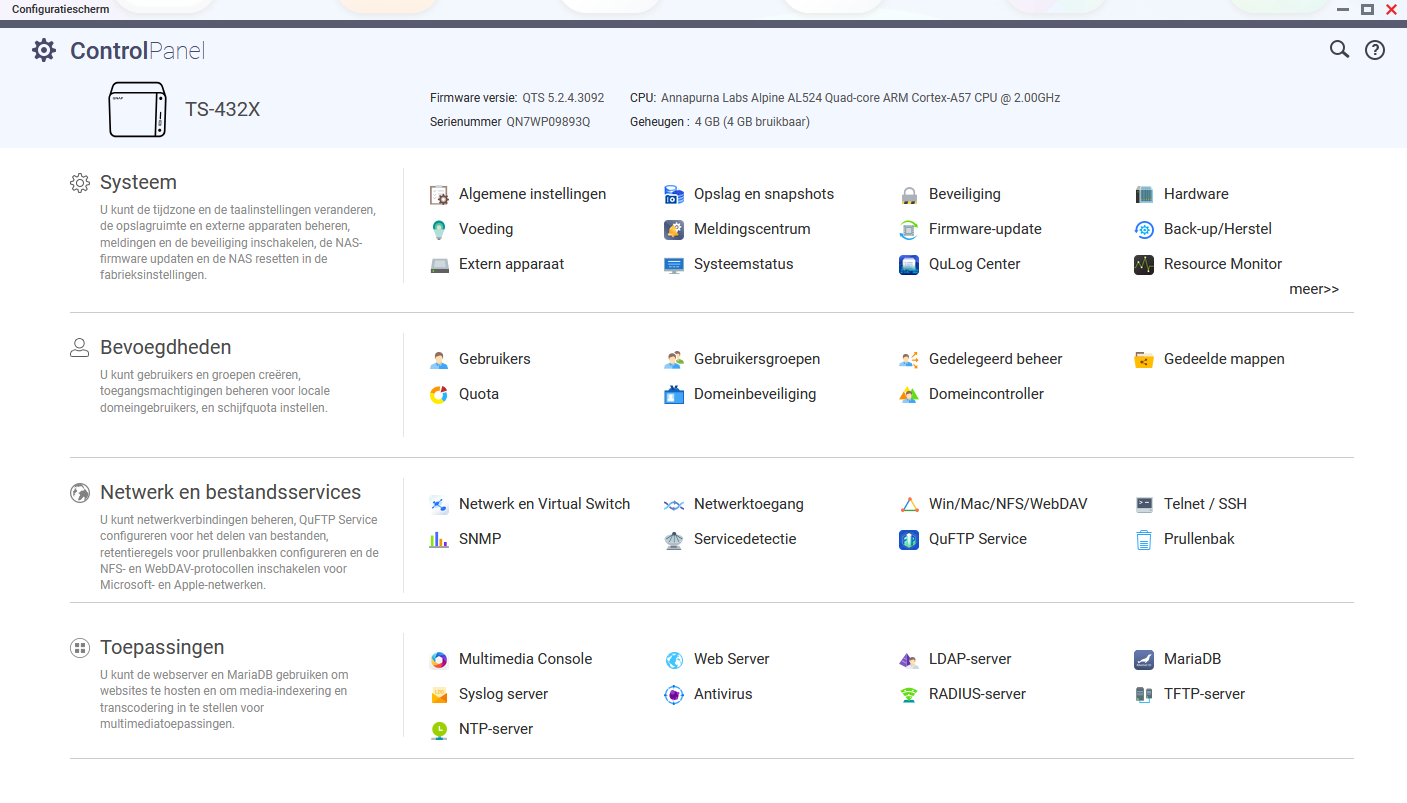The image size is (1407, 803).
Task: Click the Systeem section gear icon
Action: [80, 183]
